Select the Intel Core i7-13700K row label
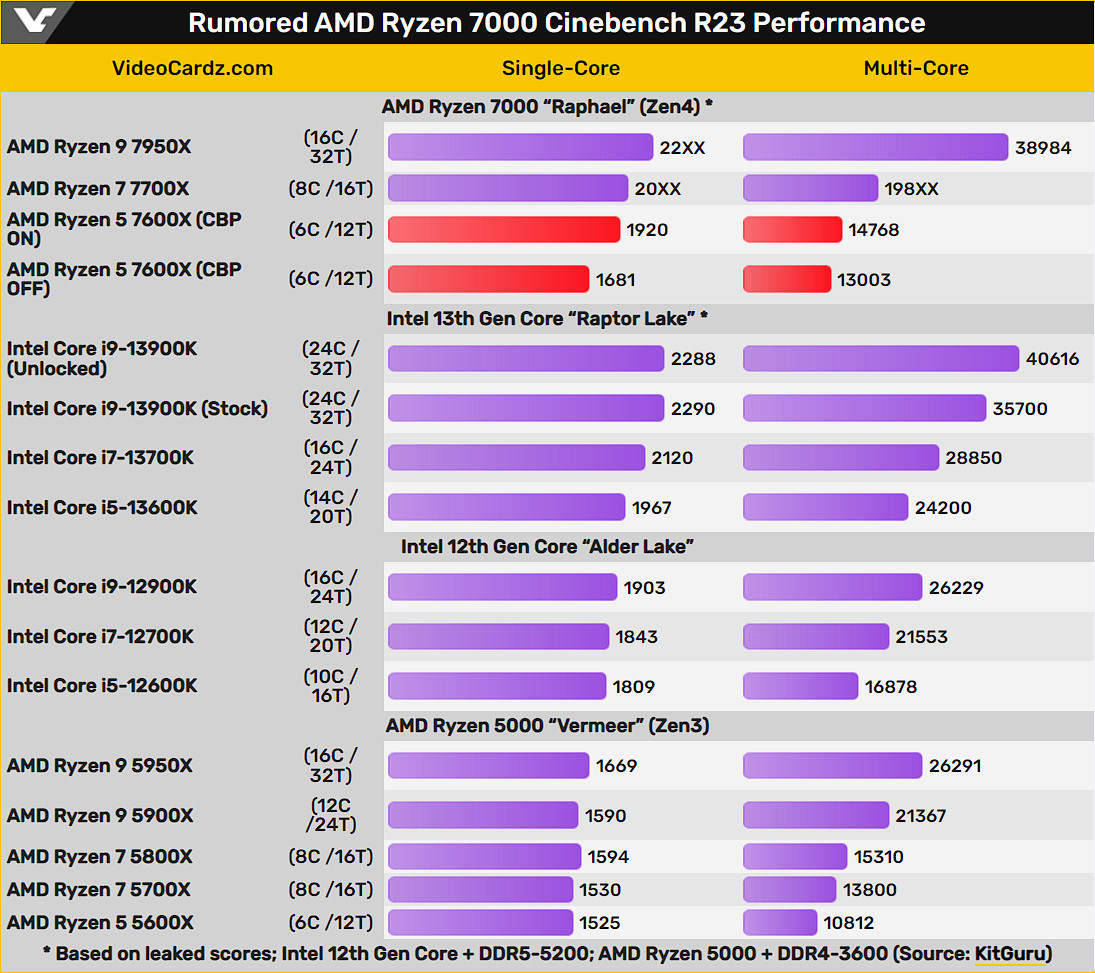 click(101, 458)
